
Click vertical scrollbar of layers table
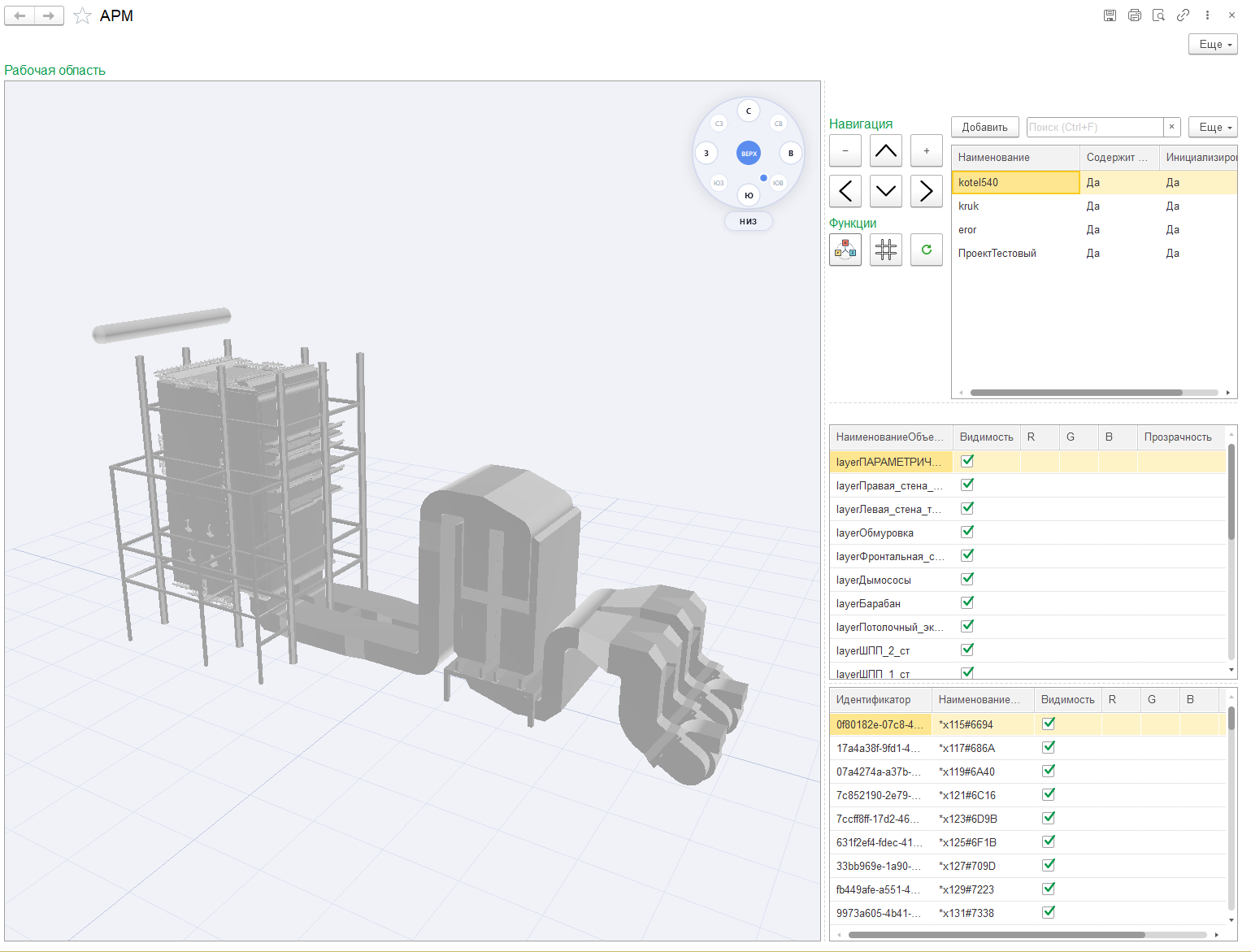pos(1231,492)
